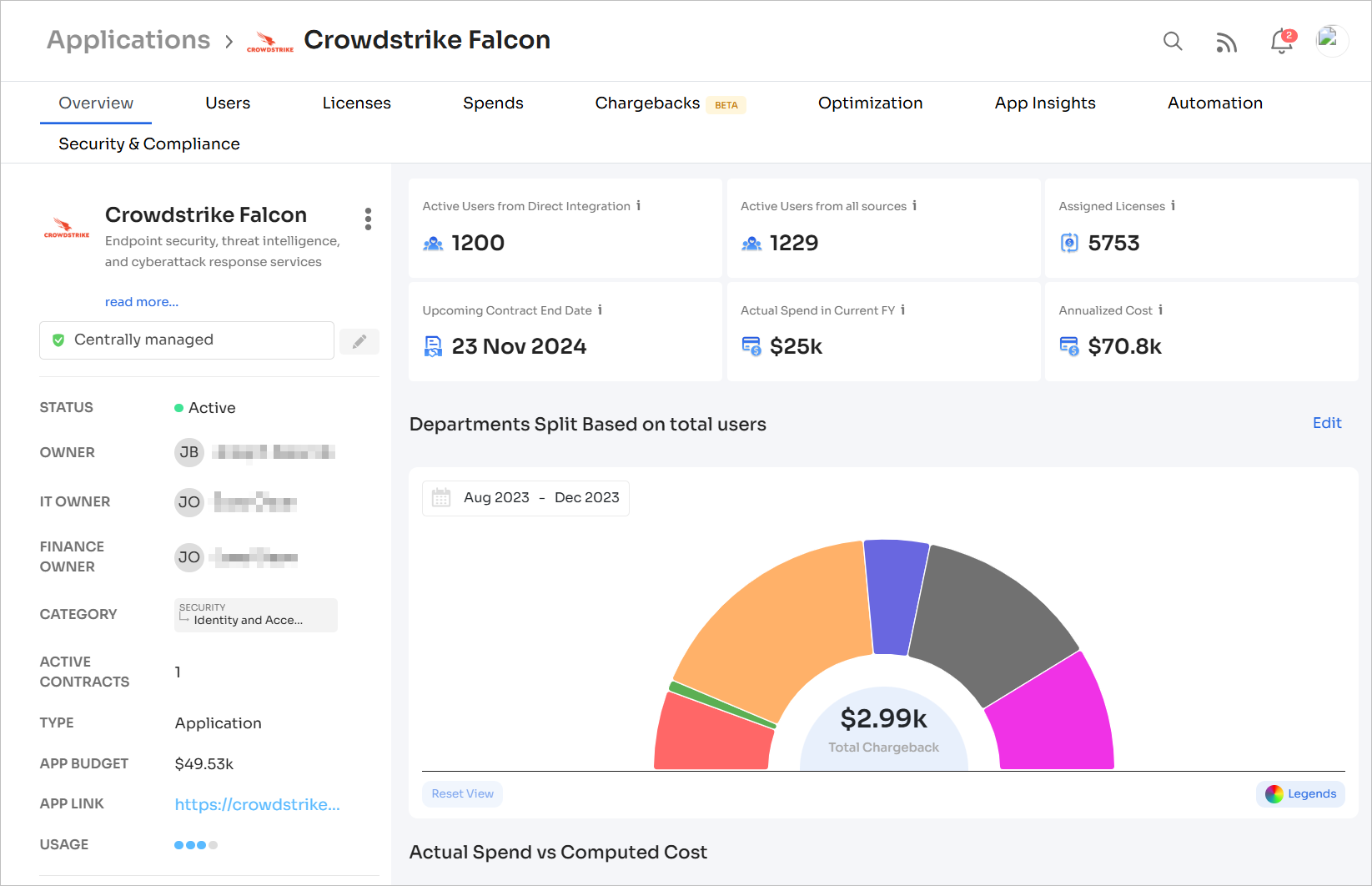1372x886 pixels.
Task: Click the JB owner avatar
Action: (189, 452)
